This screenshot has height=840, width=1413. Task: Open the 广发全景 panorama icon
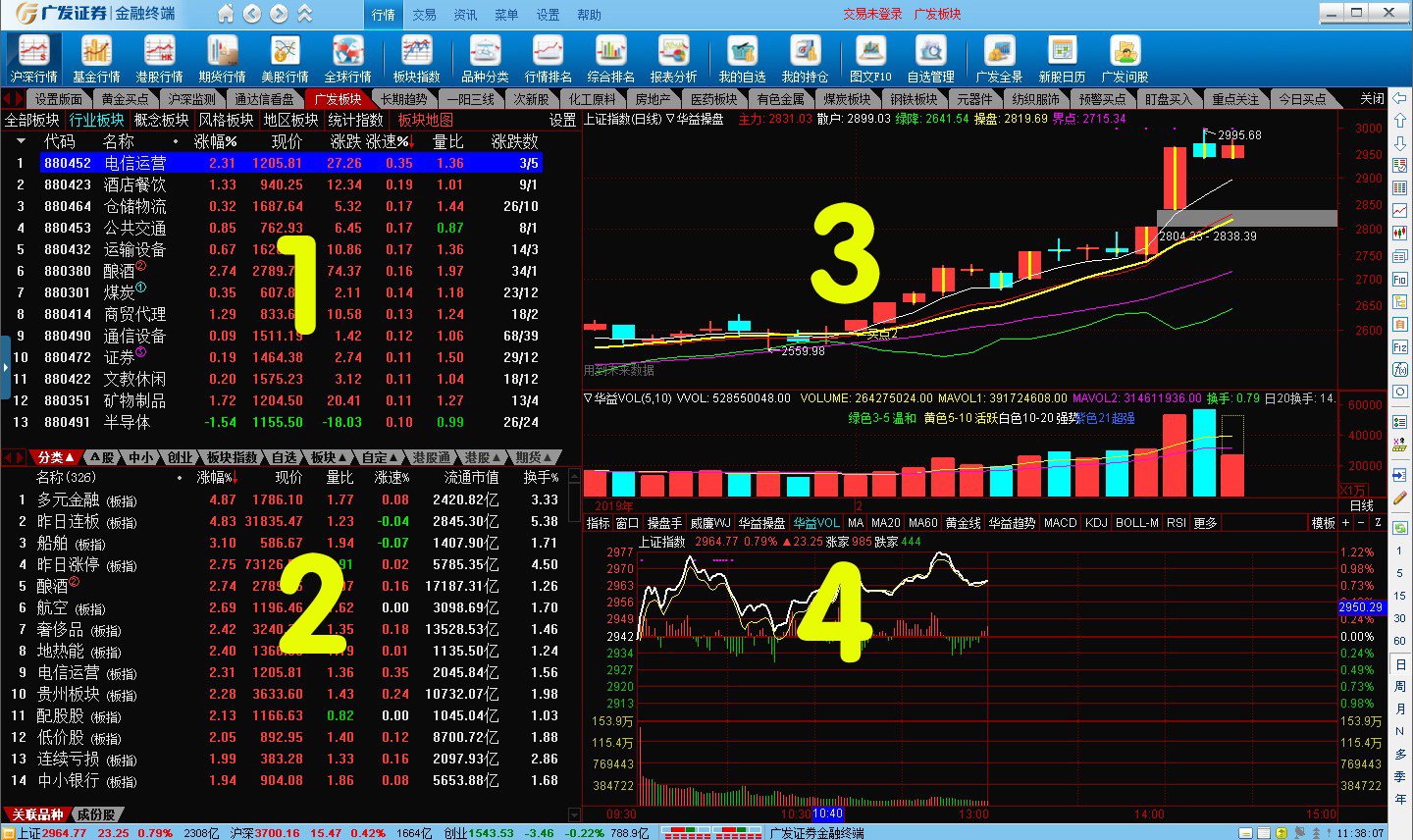(999, 59)
